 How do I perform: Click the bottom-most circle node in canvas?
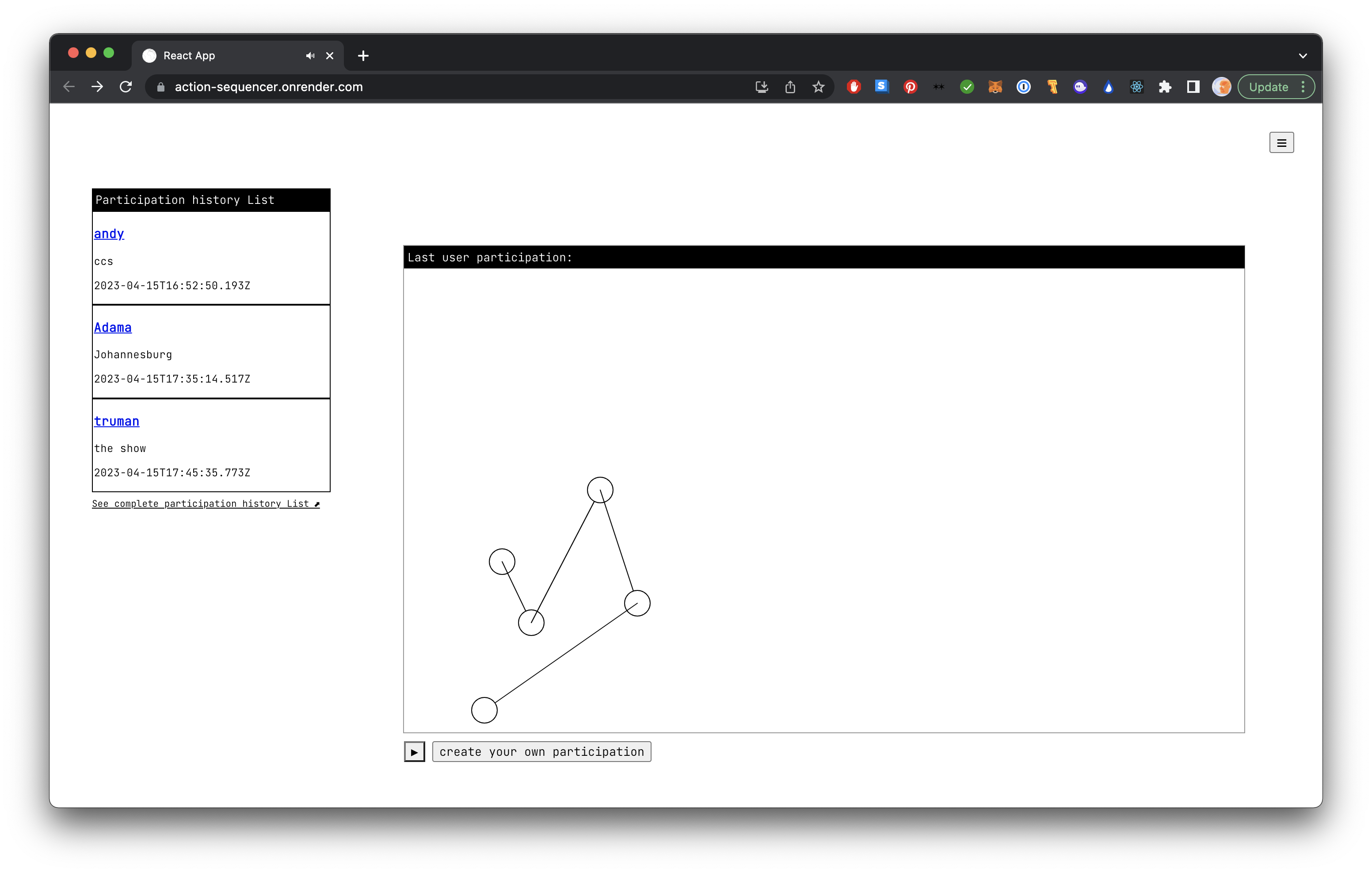point(484,710)
